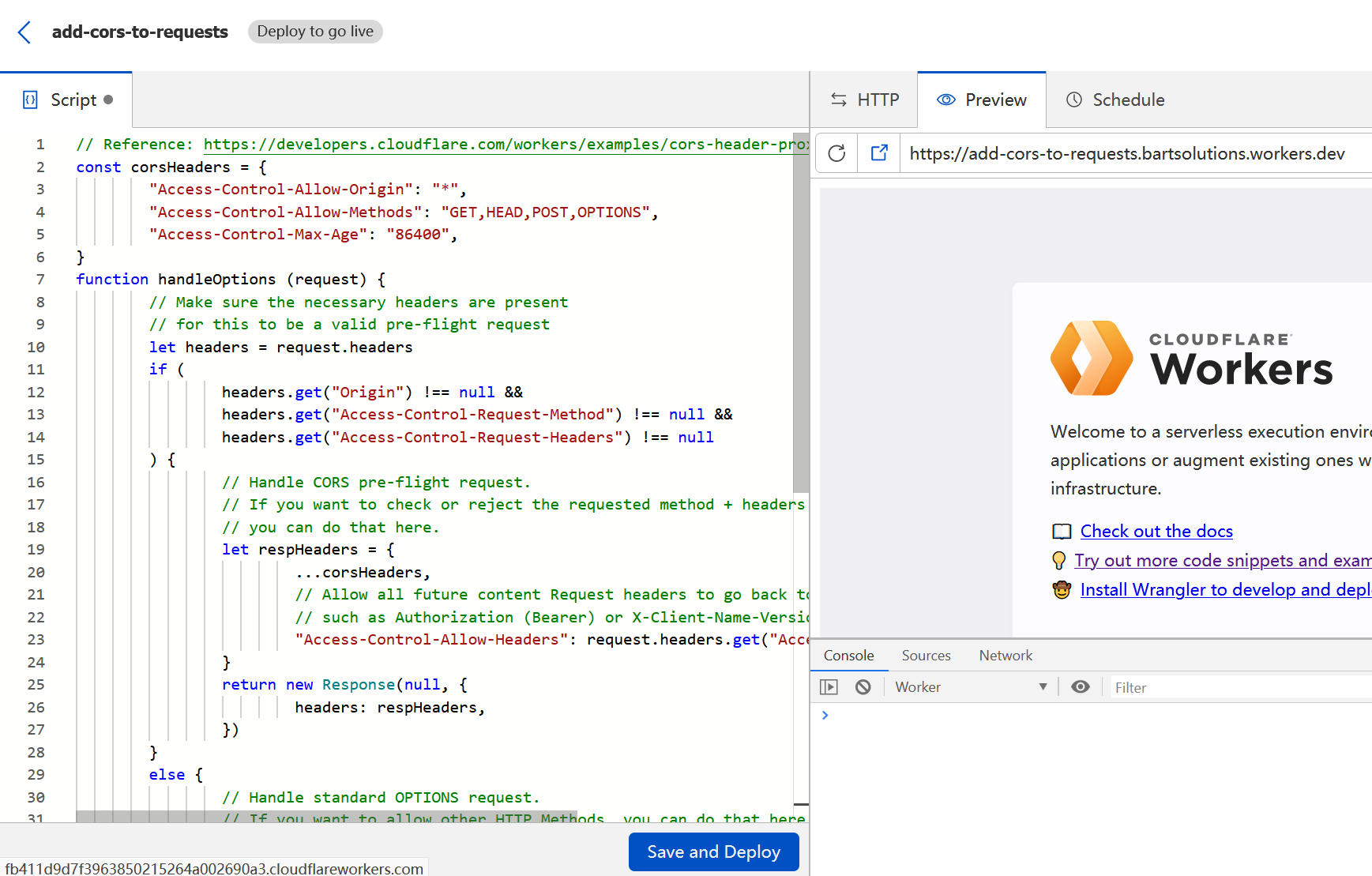This screenshot has height=876, width=1372.
Task: Click the Wrangler mascot icon
Action: (1062, 589)
